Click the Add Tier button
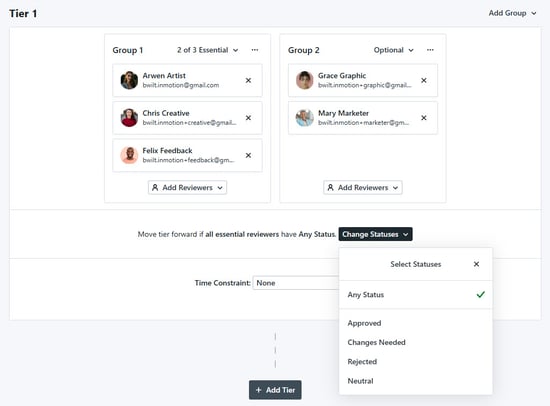Screen dimensions: 550x406 click(x=275, y=390)
